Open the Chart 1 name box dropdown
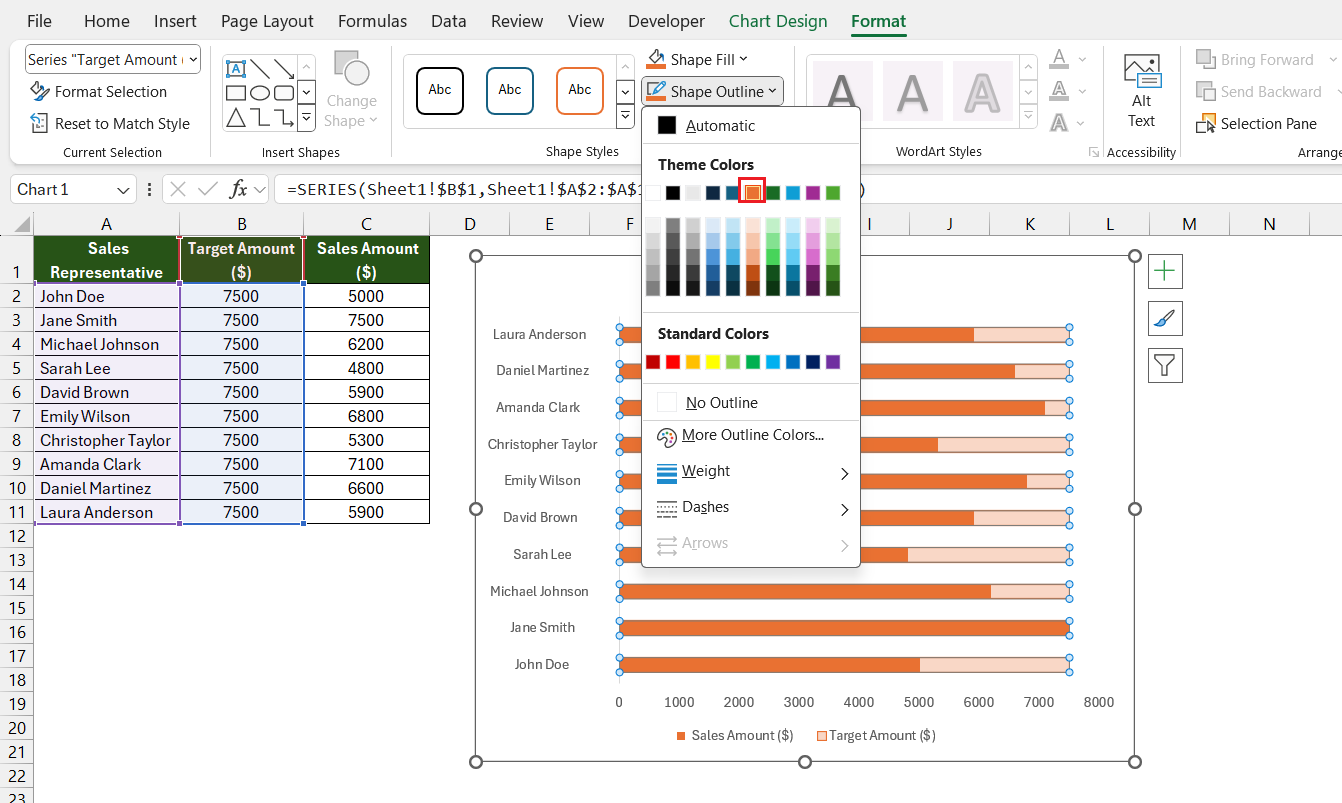 coord(124,189)
